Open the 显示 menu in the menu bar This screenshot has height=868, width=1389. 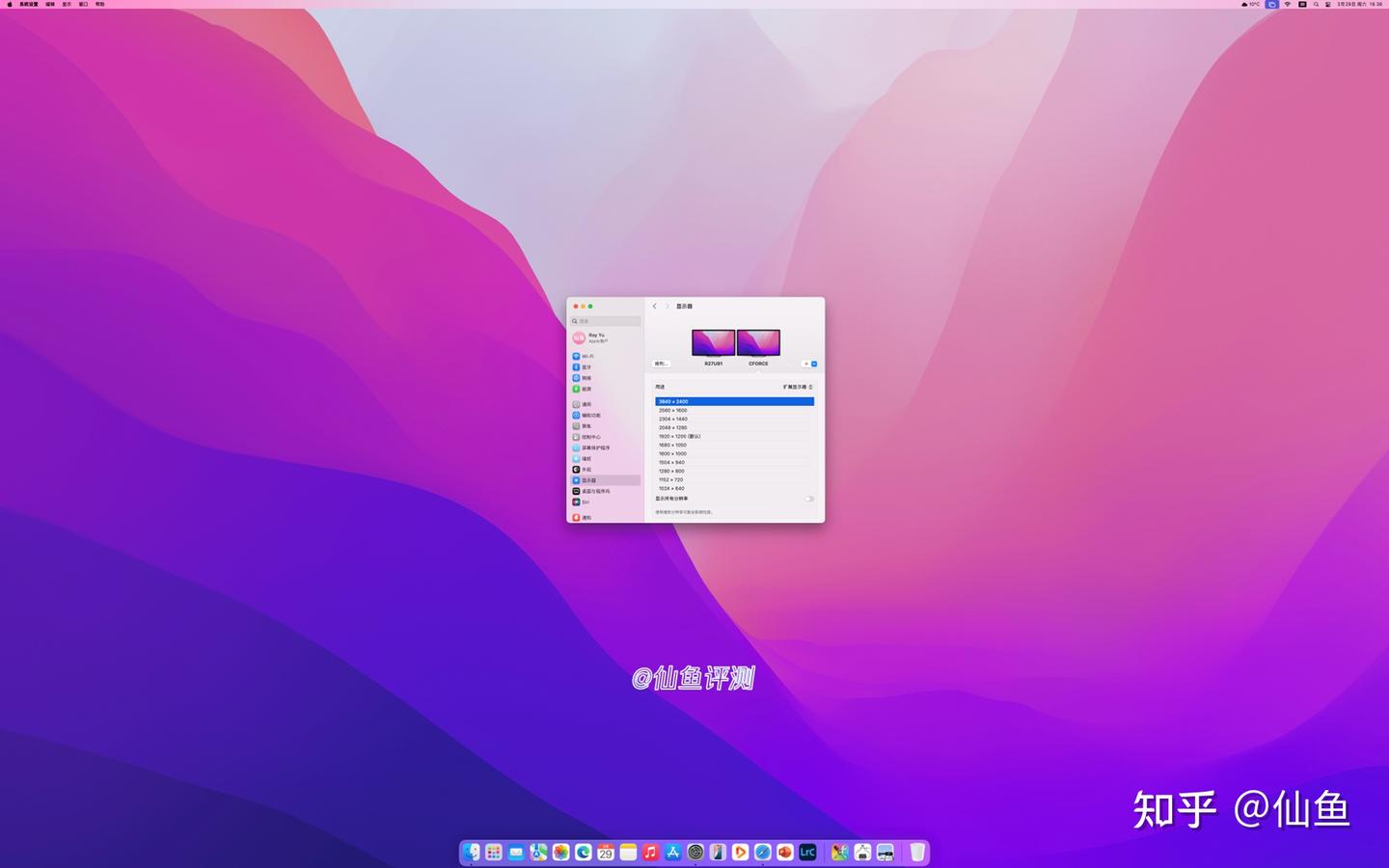[66, 4]
